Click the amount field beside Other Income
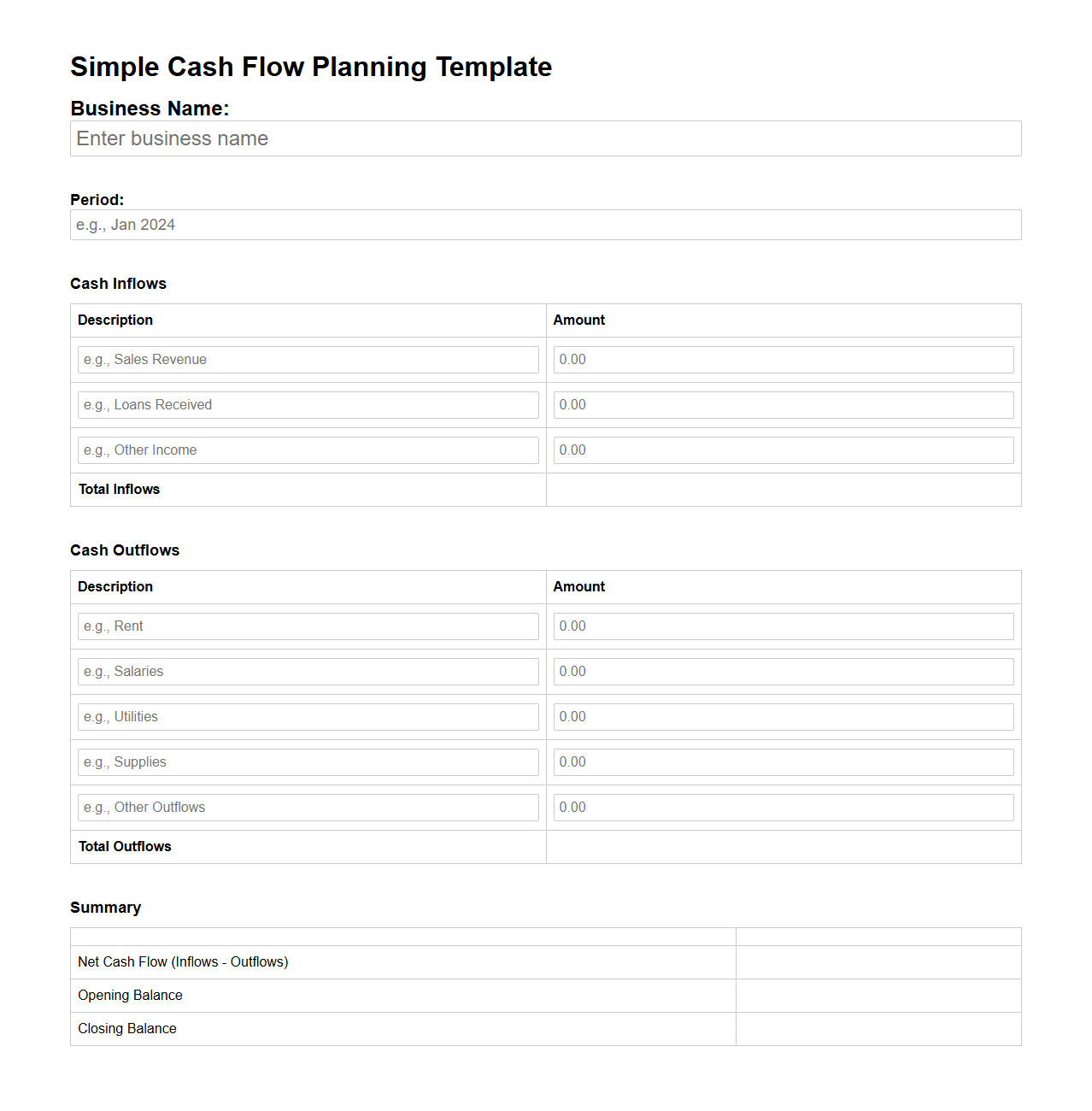The width and height of the screenshot is (1092, 1111). coord(783,450)
